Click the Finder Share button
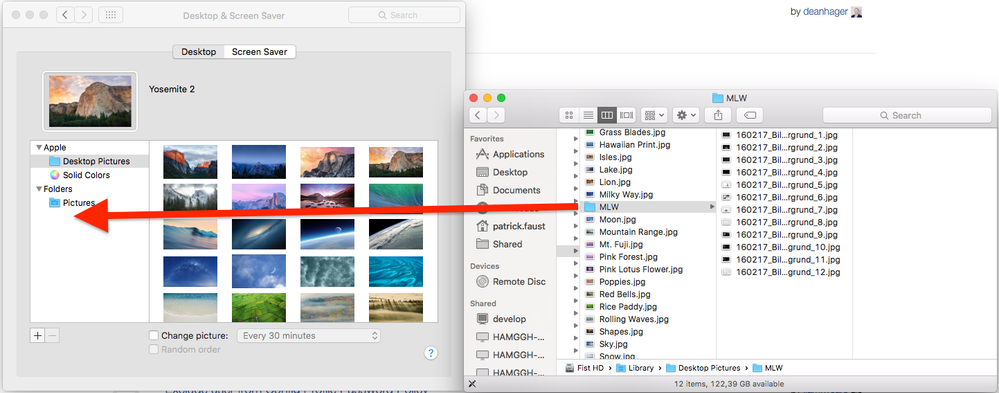The width and height of the screenshot is (999, 393). 718,115
